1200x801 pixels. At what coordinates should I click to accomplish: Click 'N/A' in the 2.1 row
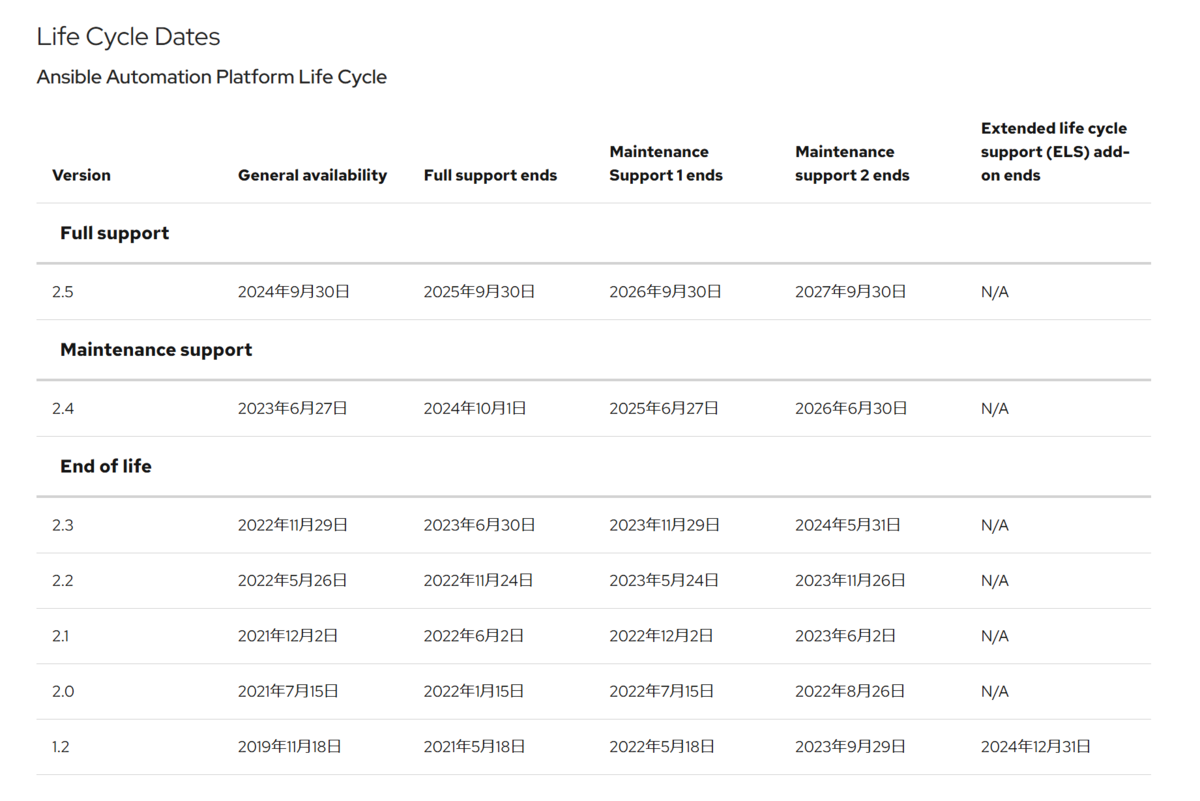(995, 636)
